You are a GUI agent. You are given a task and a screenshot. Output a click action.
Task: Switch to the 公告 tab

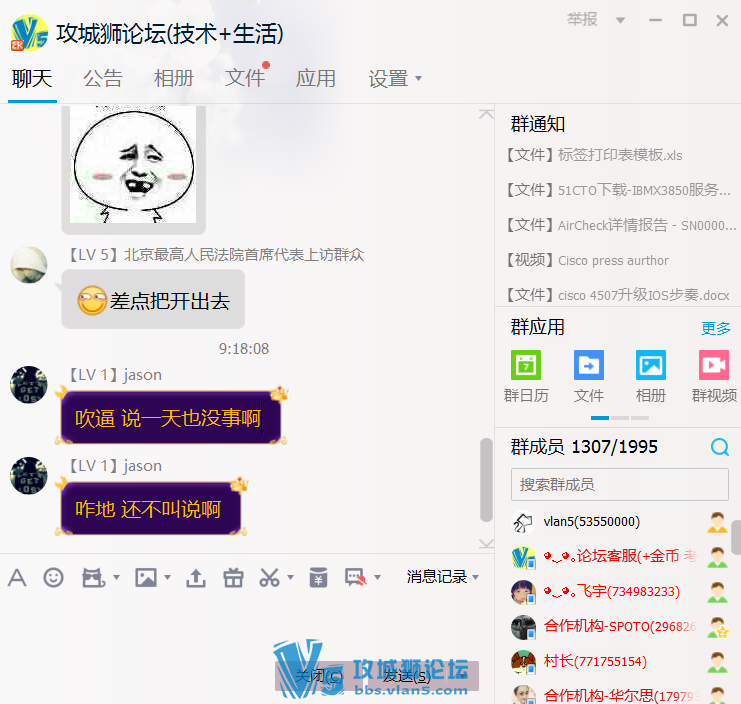(x=102, y=78)
